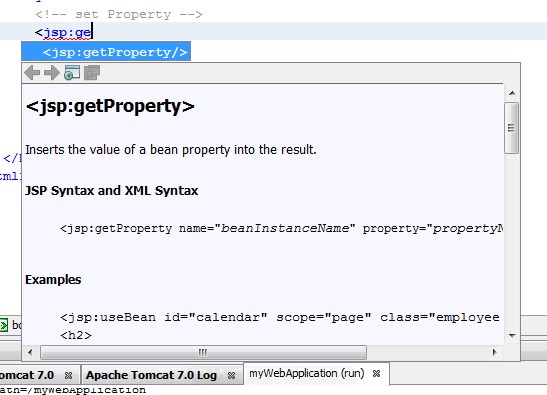Open documentation in external web browser icon
The width and height of the screenshot is (547, 395).
tap(72, 73)
